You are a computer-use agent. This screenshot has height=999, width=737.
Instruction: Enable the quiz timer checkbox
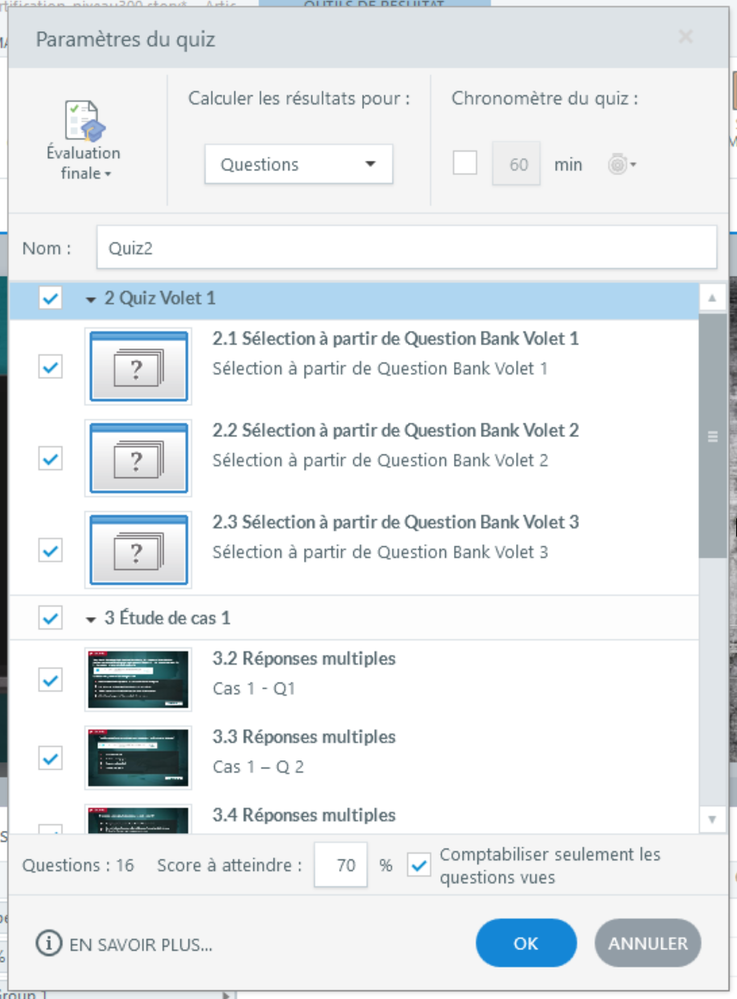(465, 163)
